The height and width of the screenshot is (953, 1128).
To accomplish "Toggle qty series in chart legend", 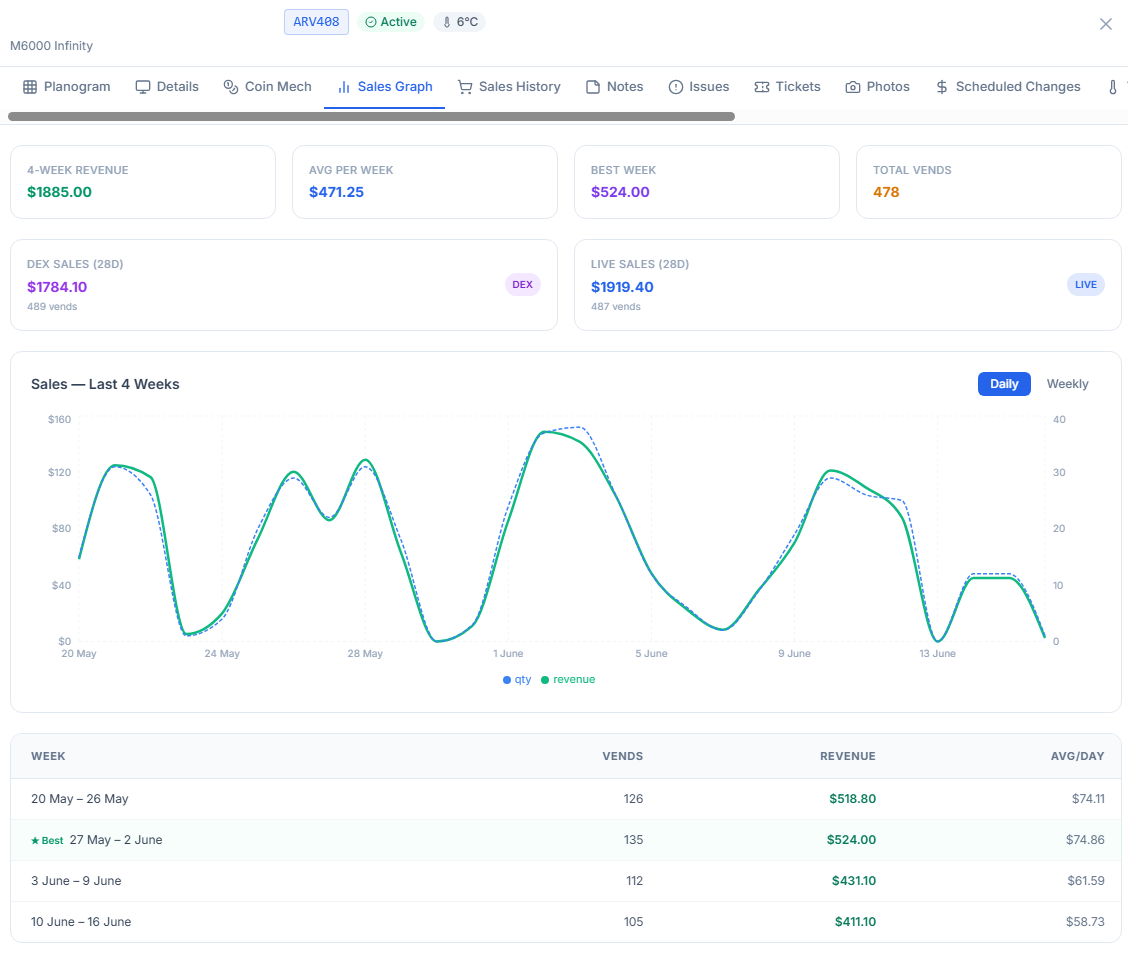I will click(x=517, y=680).
